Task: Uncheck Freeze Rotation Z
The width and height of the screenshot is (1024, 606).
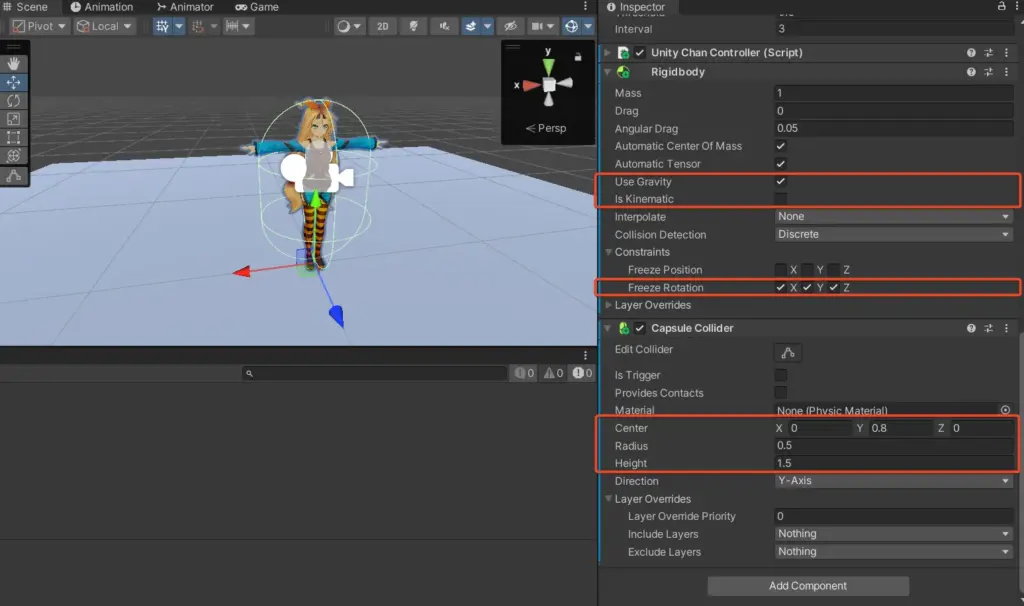Action: (833, 287)
